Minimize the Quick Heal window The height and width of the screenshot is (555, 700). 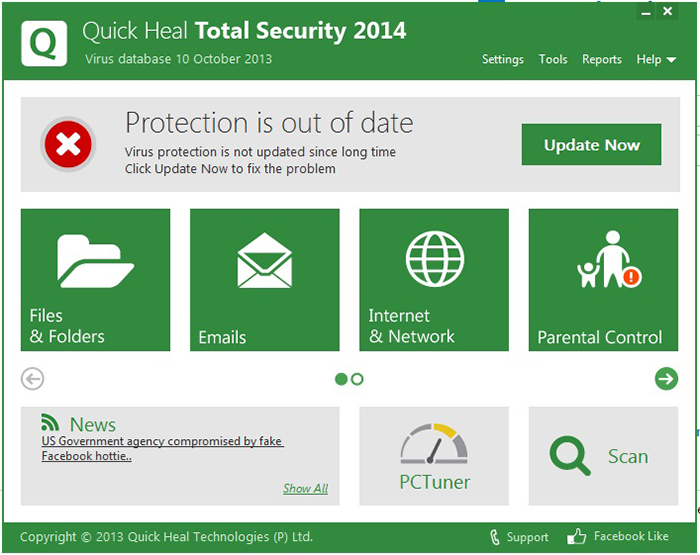point(646,12)
